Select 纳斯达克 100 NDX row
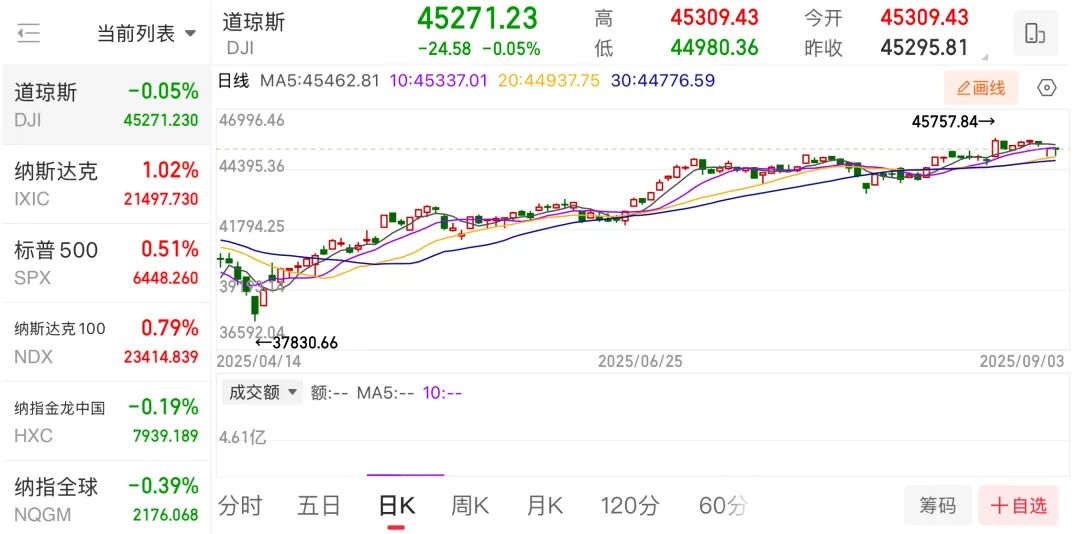Viewport: 1080px width, 534px height. pyautogui.click(x=106, y=342)
